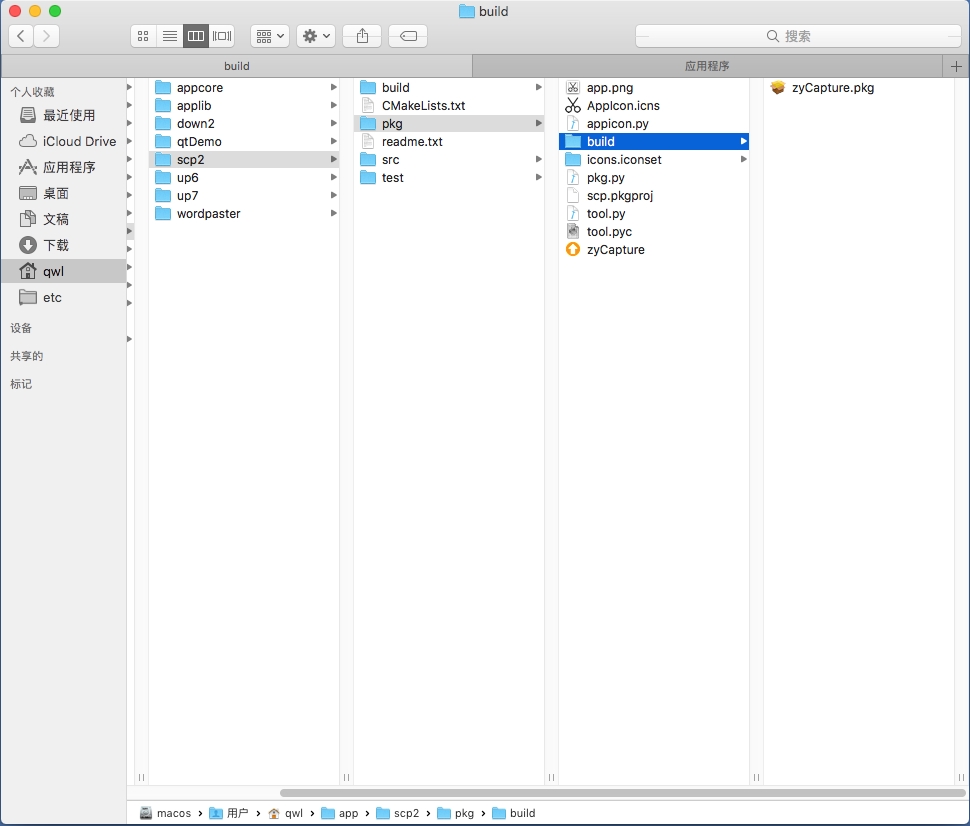Viewport: 970px width, 826px height.
Task: Switch to icon view mode
Action: click(143, 36)
